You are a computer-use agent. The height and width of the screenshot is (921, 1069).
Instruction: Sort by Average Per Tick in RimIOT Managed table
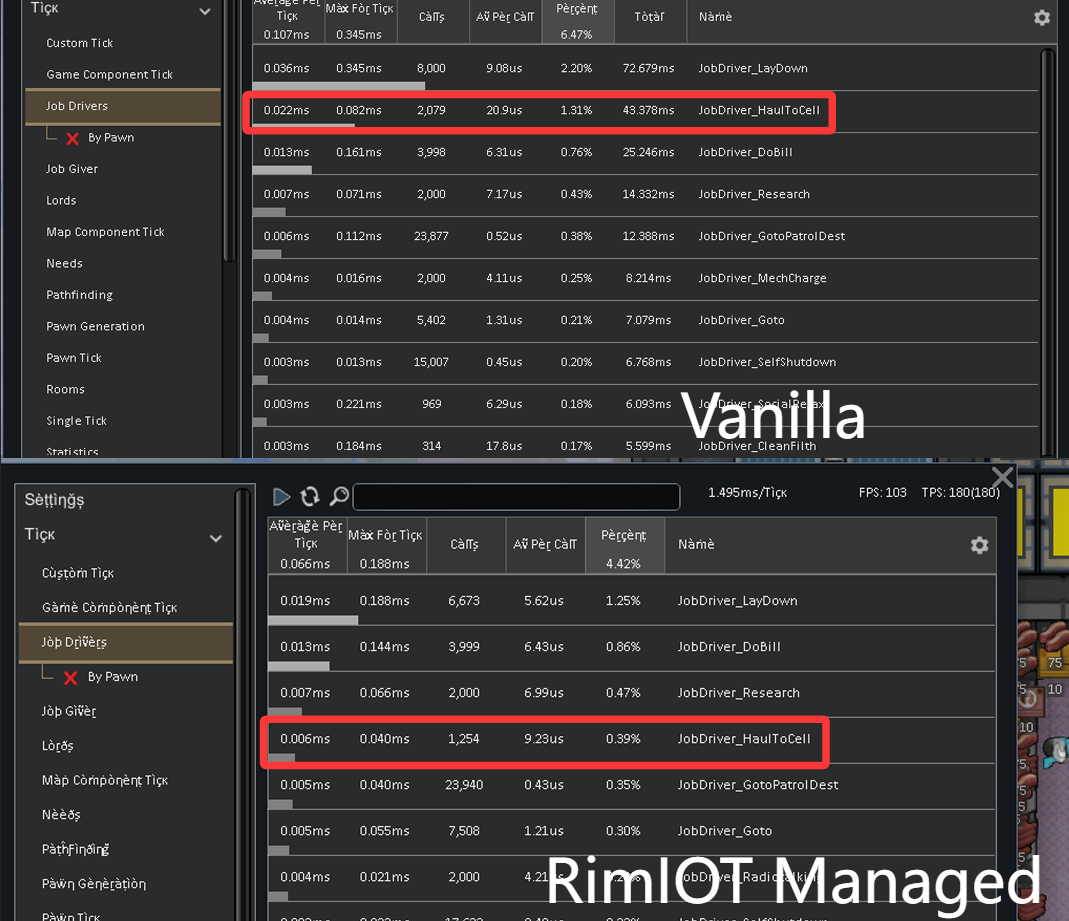click(306, 545)
